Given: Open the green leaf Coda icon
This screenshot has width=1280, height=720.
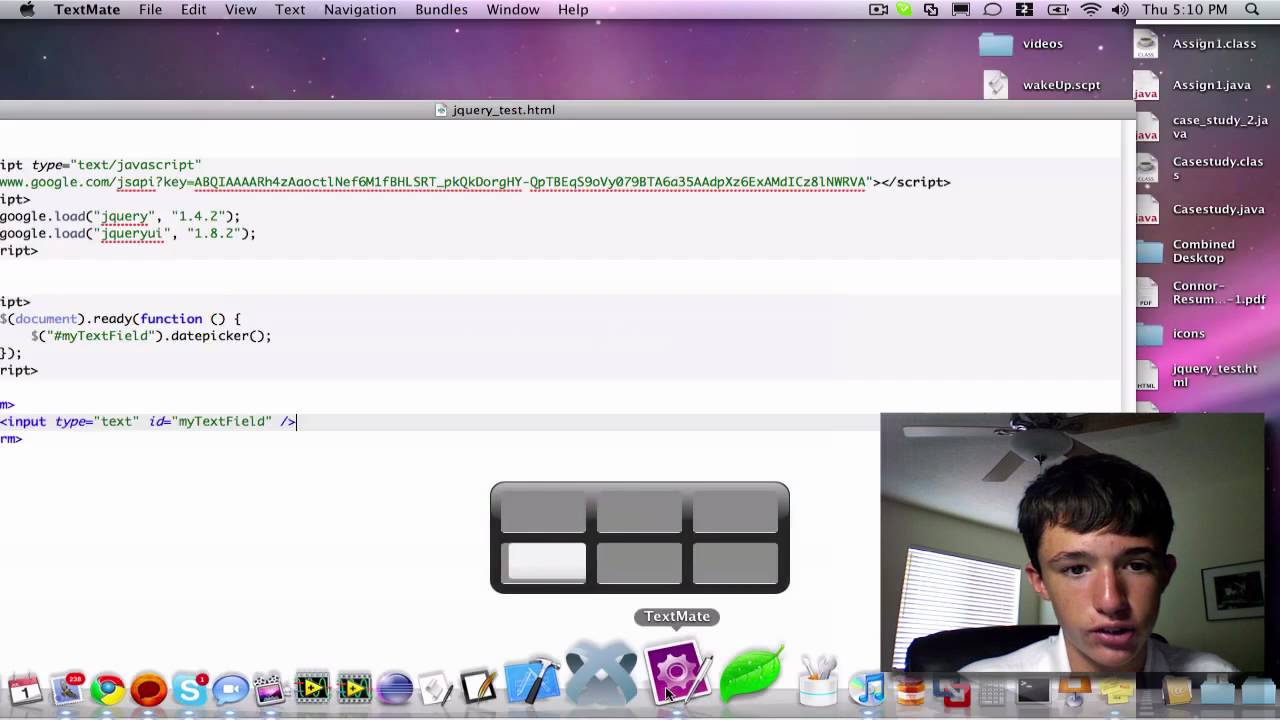Looking at the screenshot, I should (752, 675).
